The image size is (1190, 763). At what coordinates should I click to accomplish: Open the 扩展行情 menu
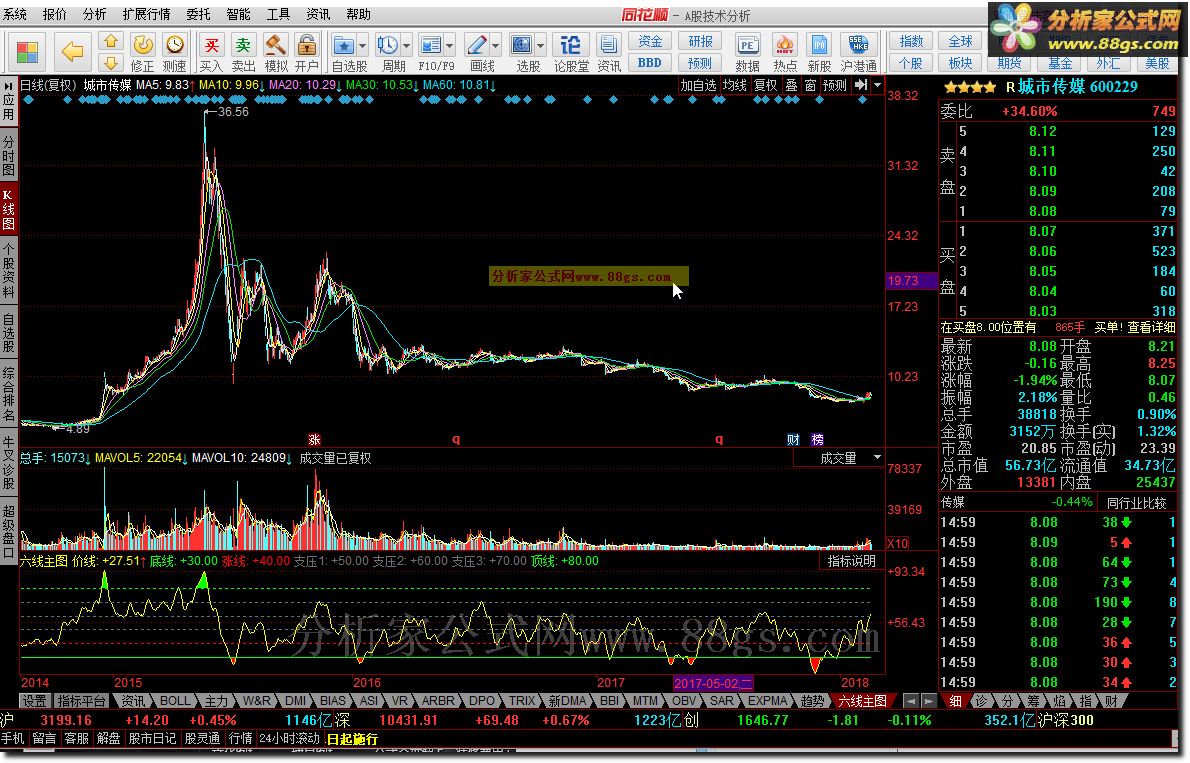[146, 14]
